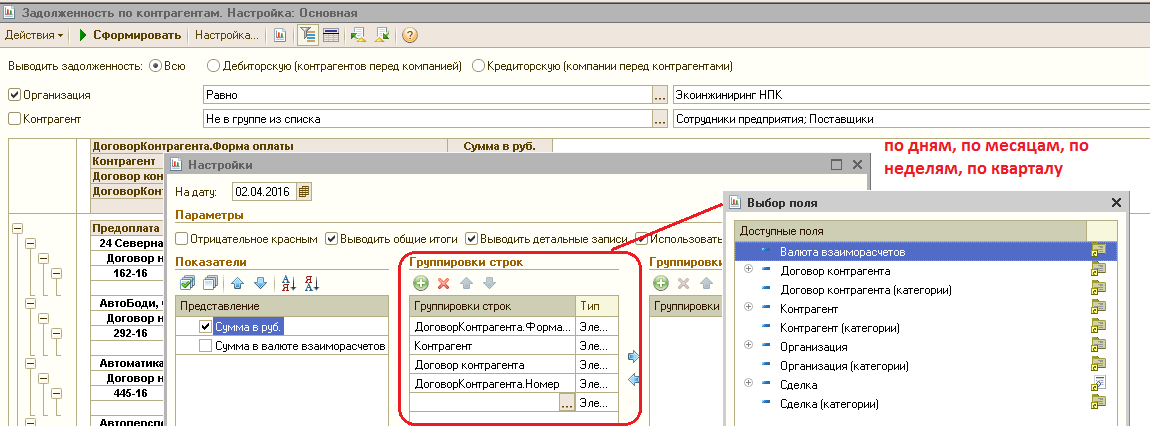
Task: Open the date picker calendar icon
Action: (305, 191)
